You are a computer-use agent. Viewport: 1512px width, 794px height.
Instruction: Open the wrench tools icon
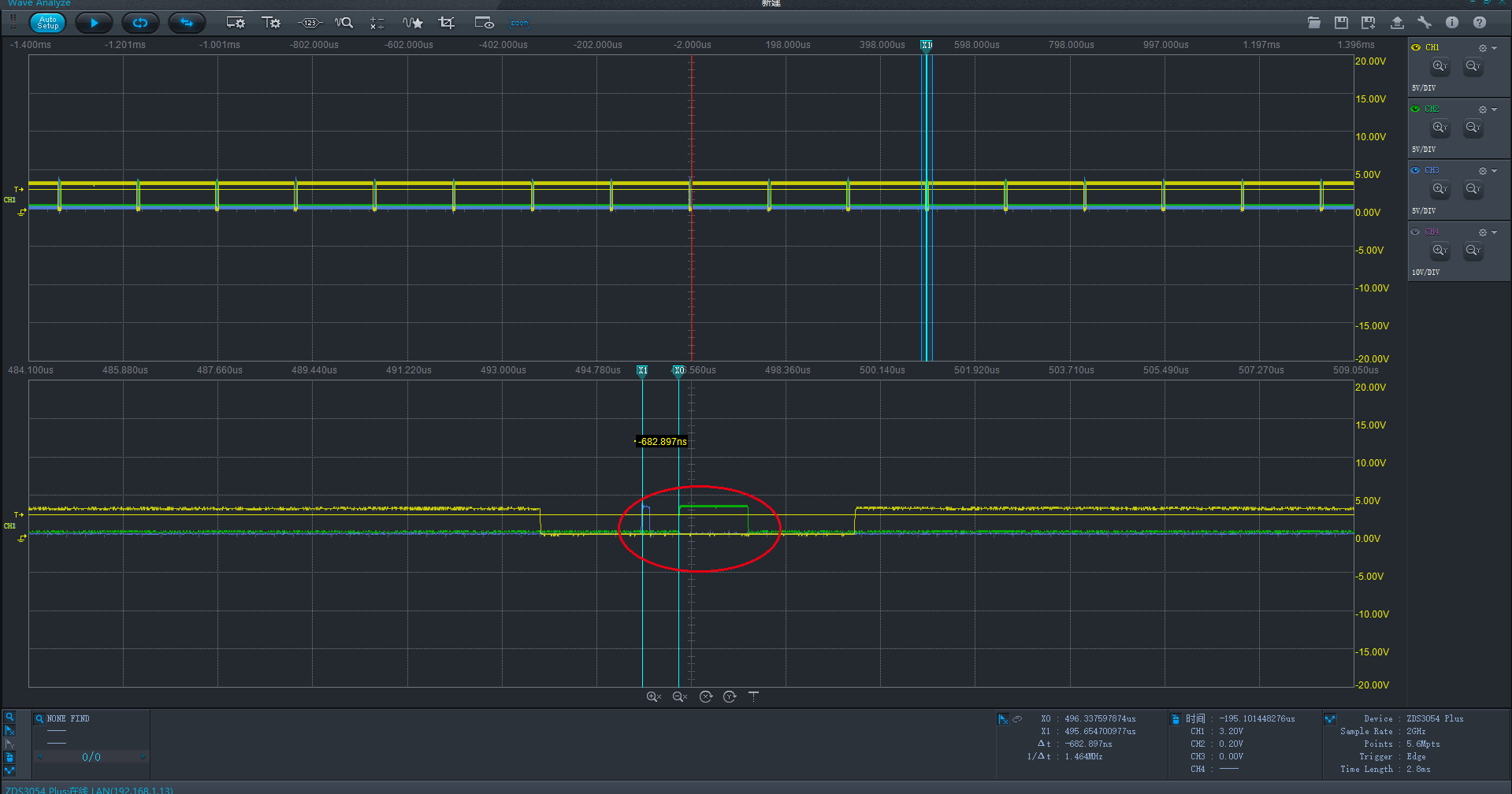(x=1425, y=23)
